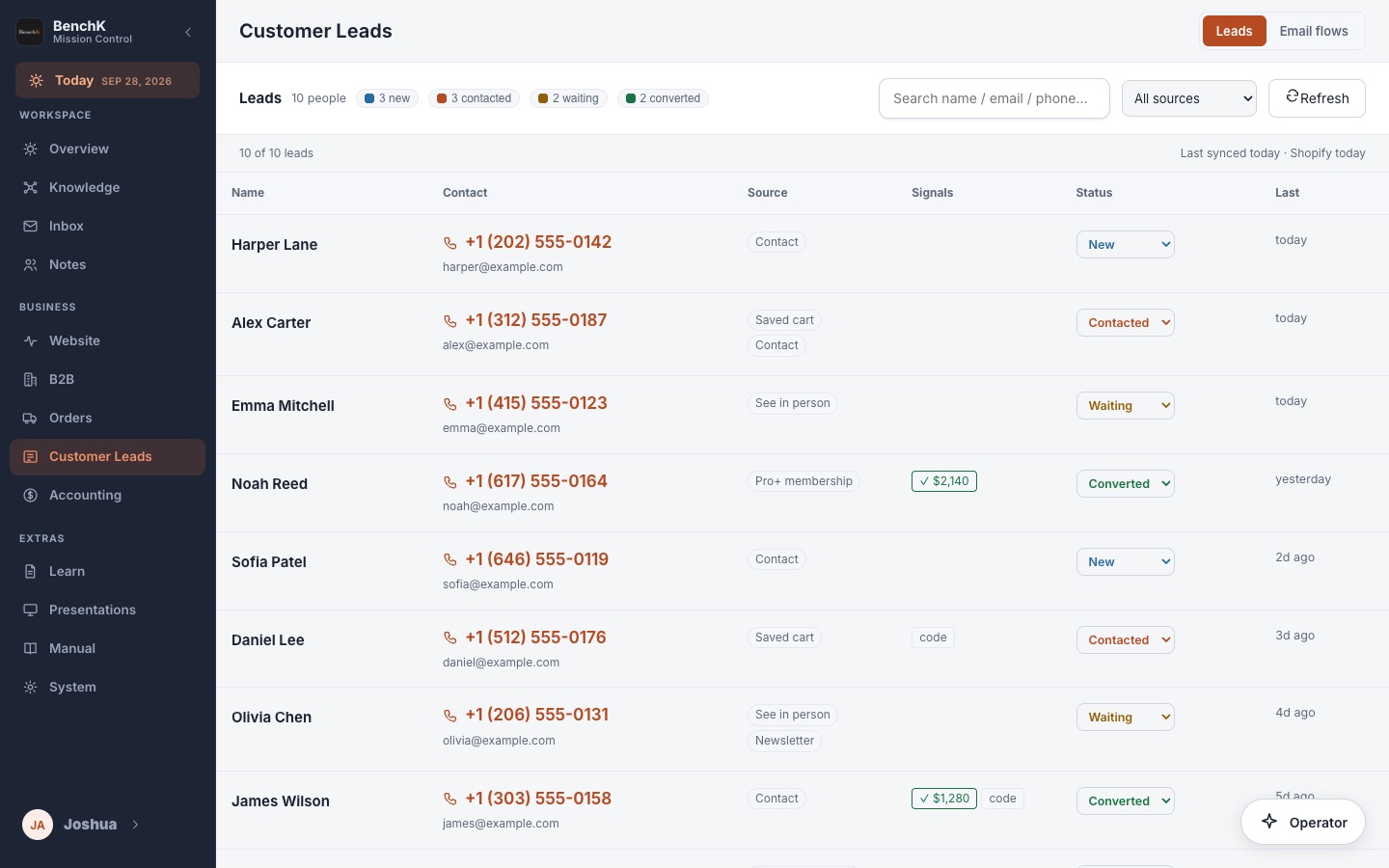This screenshot has height=868, width=1389.
Task: Click the $1,280 signal badge
Action: 944,799
